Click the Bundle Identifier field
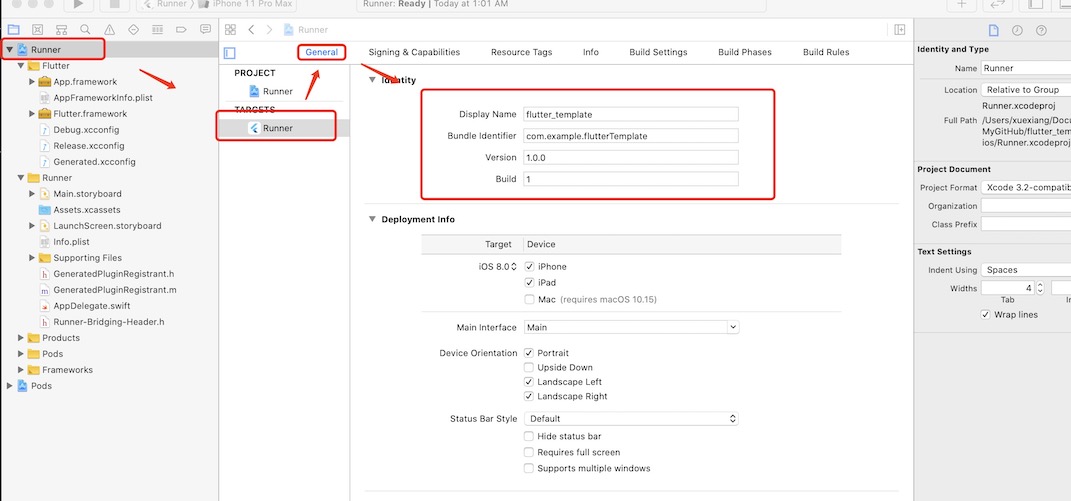 (x=631, y=136)
